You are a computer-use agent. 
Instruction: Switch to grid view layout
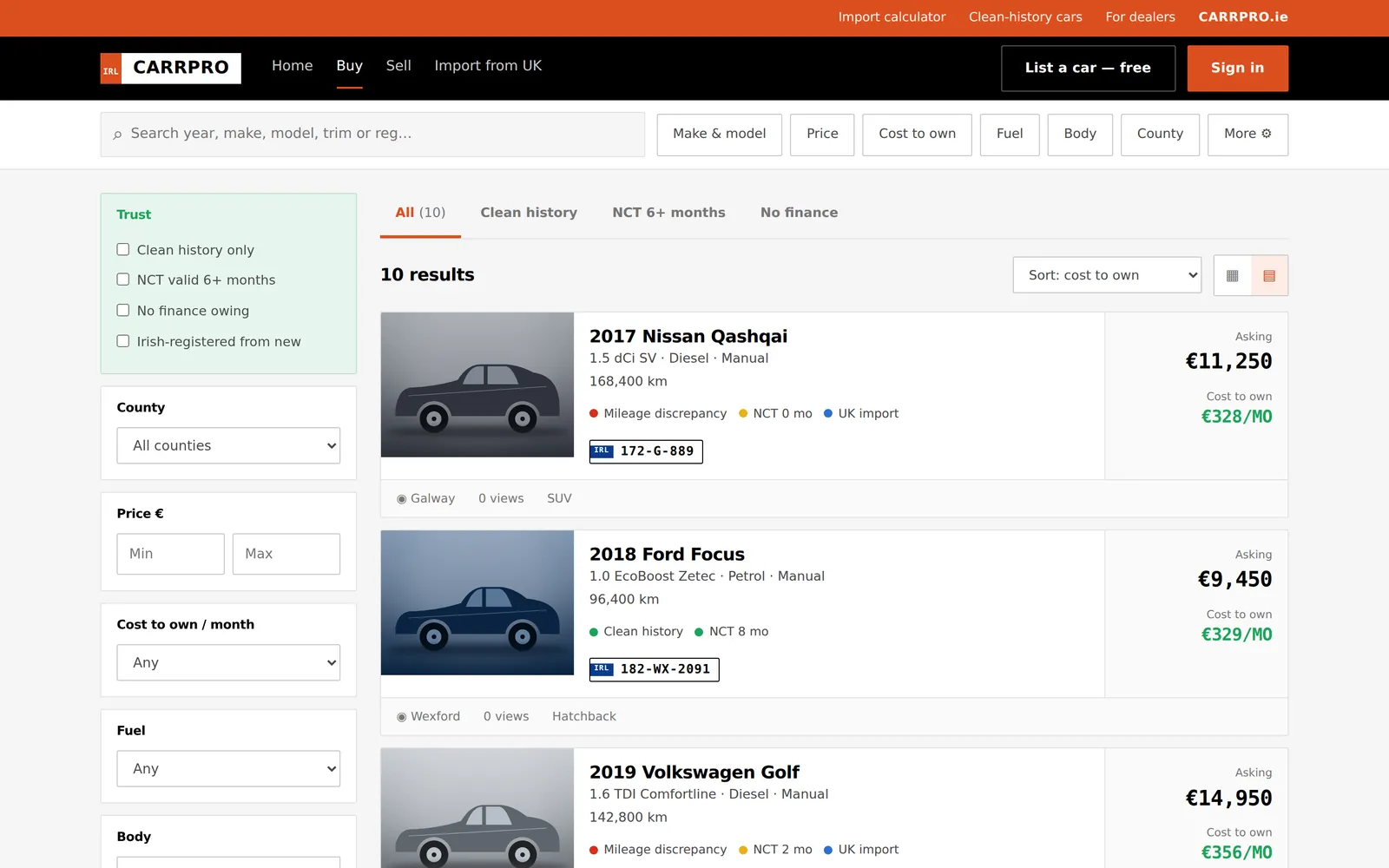pos(1232,275)
